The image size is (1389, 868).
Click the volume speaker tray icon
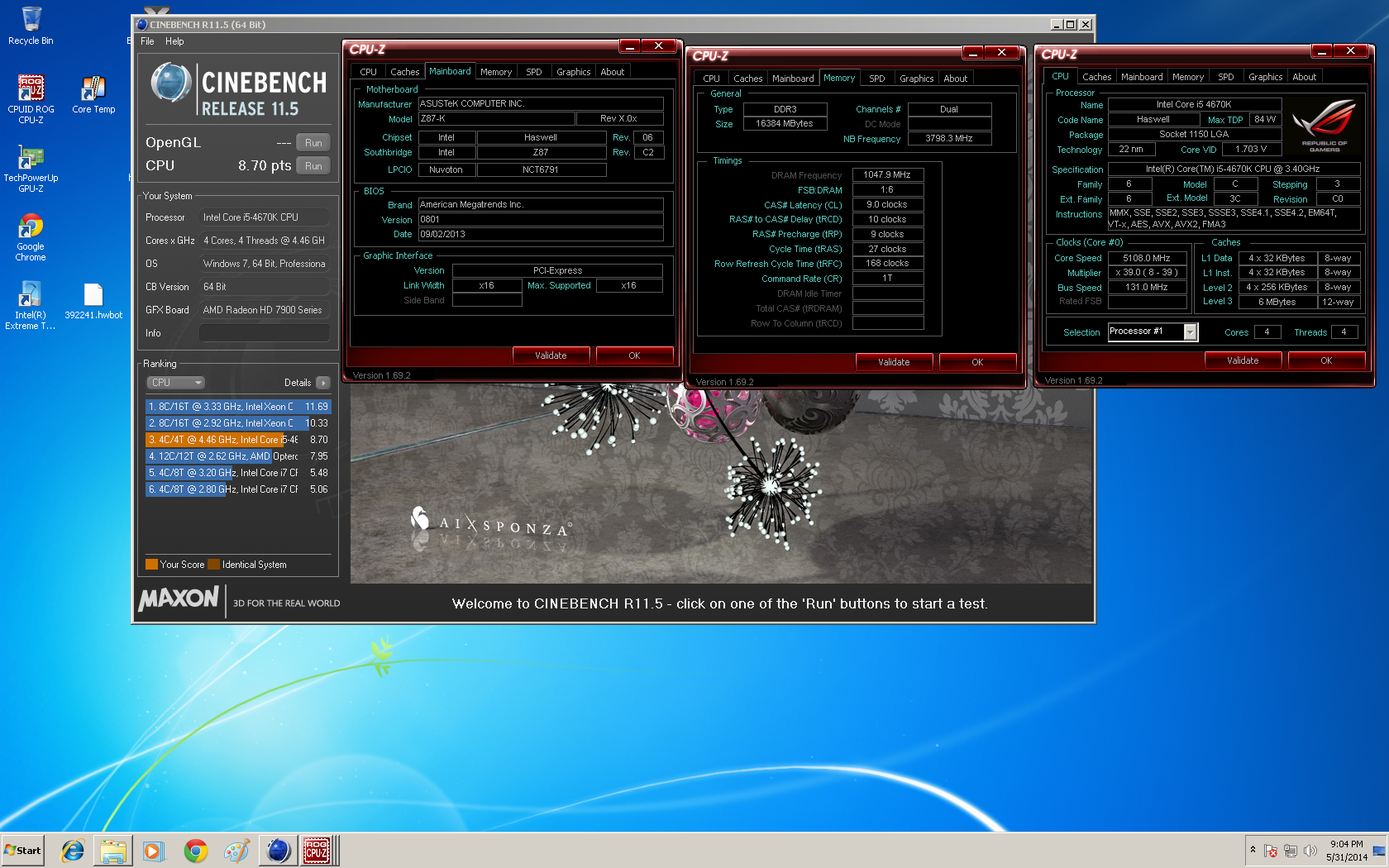(x=1310, y=851)
